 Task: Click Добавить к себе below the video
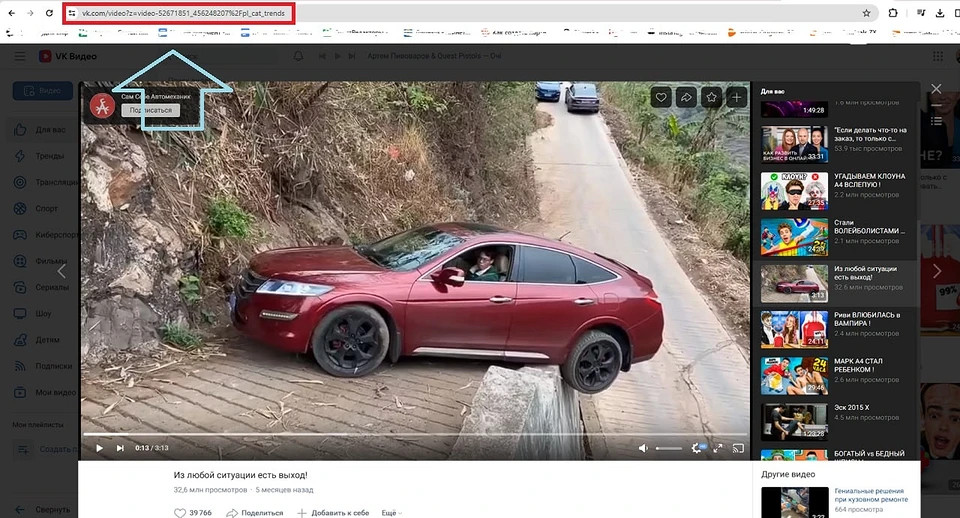(333, 513)
